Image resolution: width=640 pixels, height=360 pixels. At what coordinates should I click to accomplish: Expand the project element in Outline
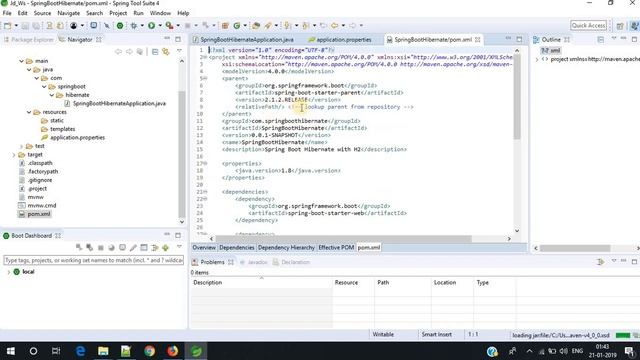coord(537,60)
